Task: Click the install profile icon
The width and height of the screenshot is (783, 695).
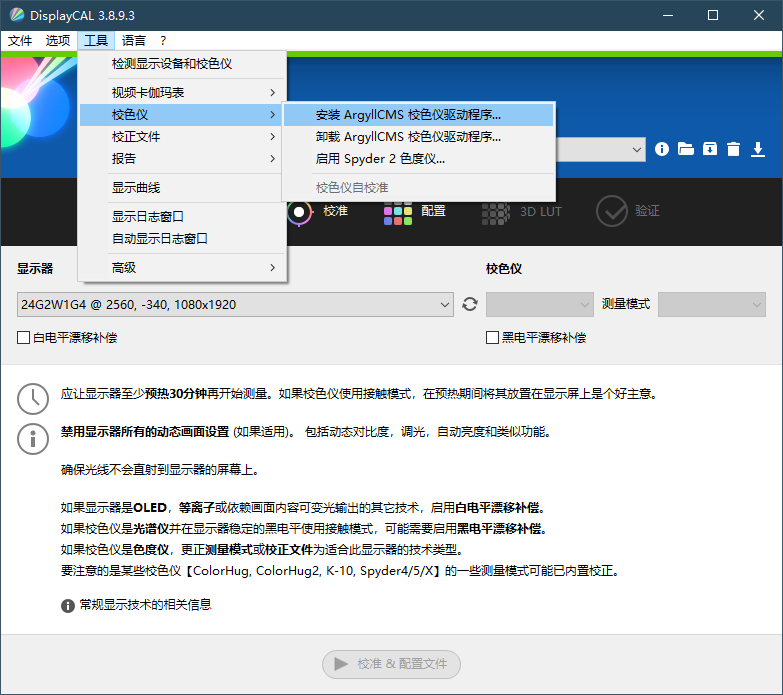Action: pyautogui.click(x=710, y=149)
